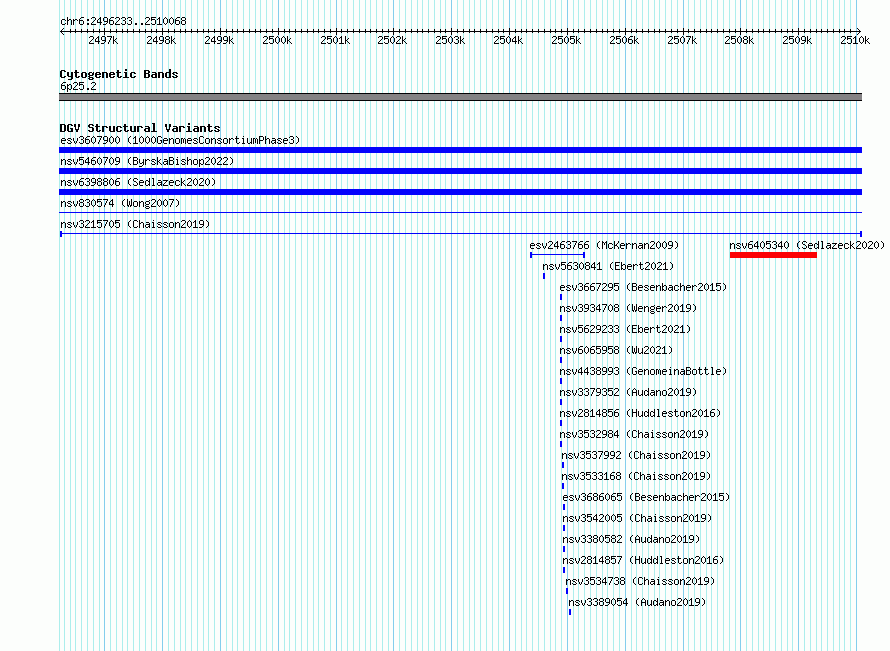Click the esv2463766 McKernan2009 label

click(x=604, y=245)
